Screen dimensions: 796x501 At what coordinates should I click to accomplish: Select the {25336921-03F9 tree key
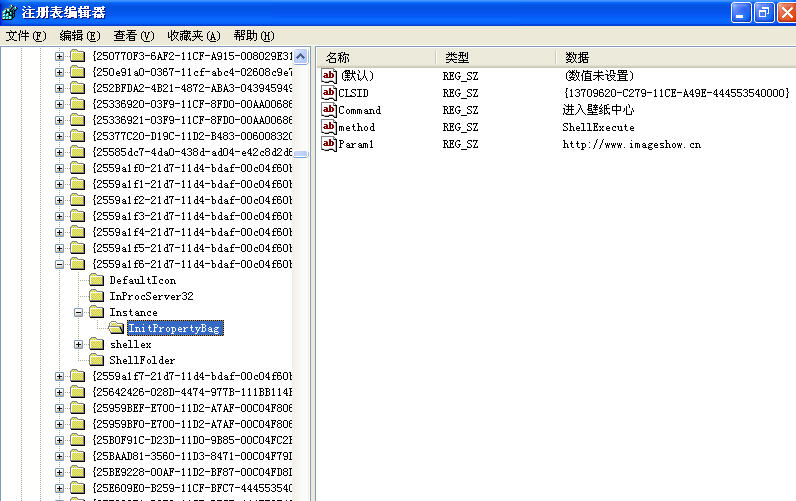[x=192, y=120]
